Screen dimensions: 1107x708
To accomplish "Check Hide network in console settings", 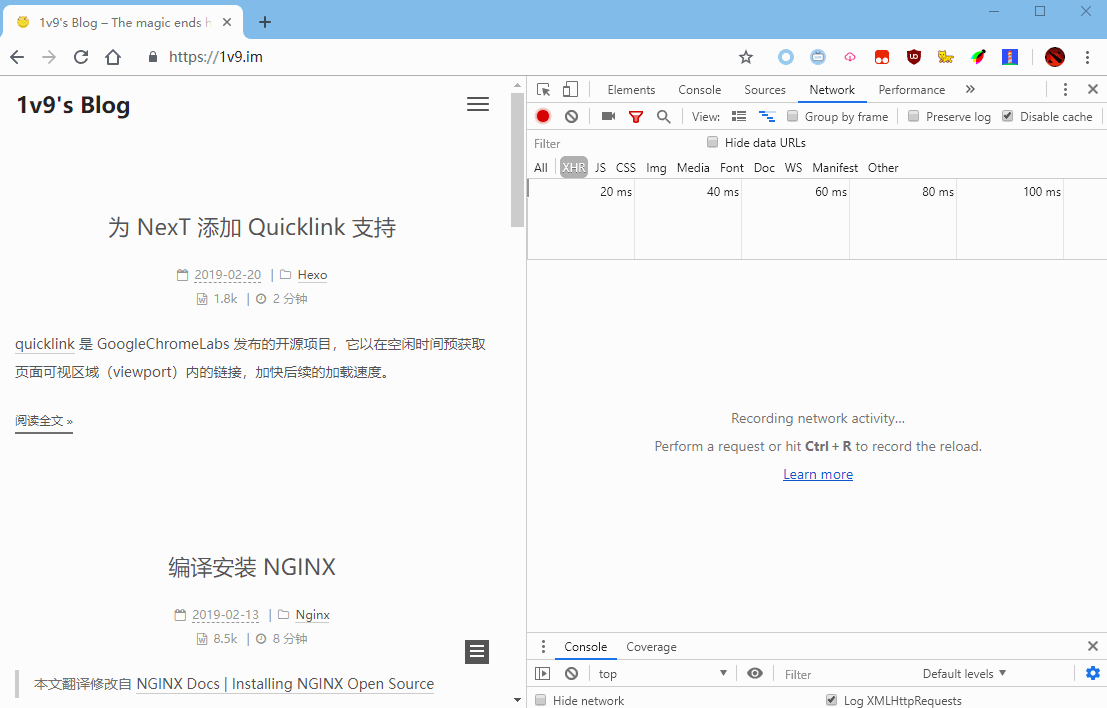I will [540, 700].
